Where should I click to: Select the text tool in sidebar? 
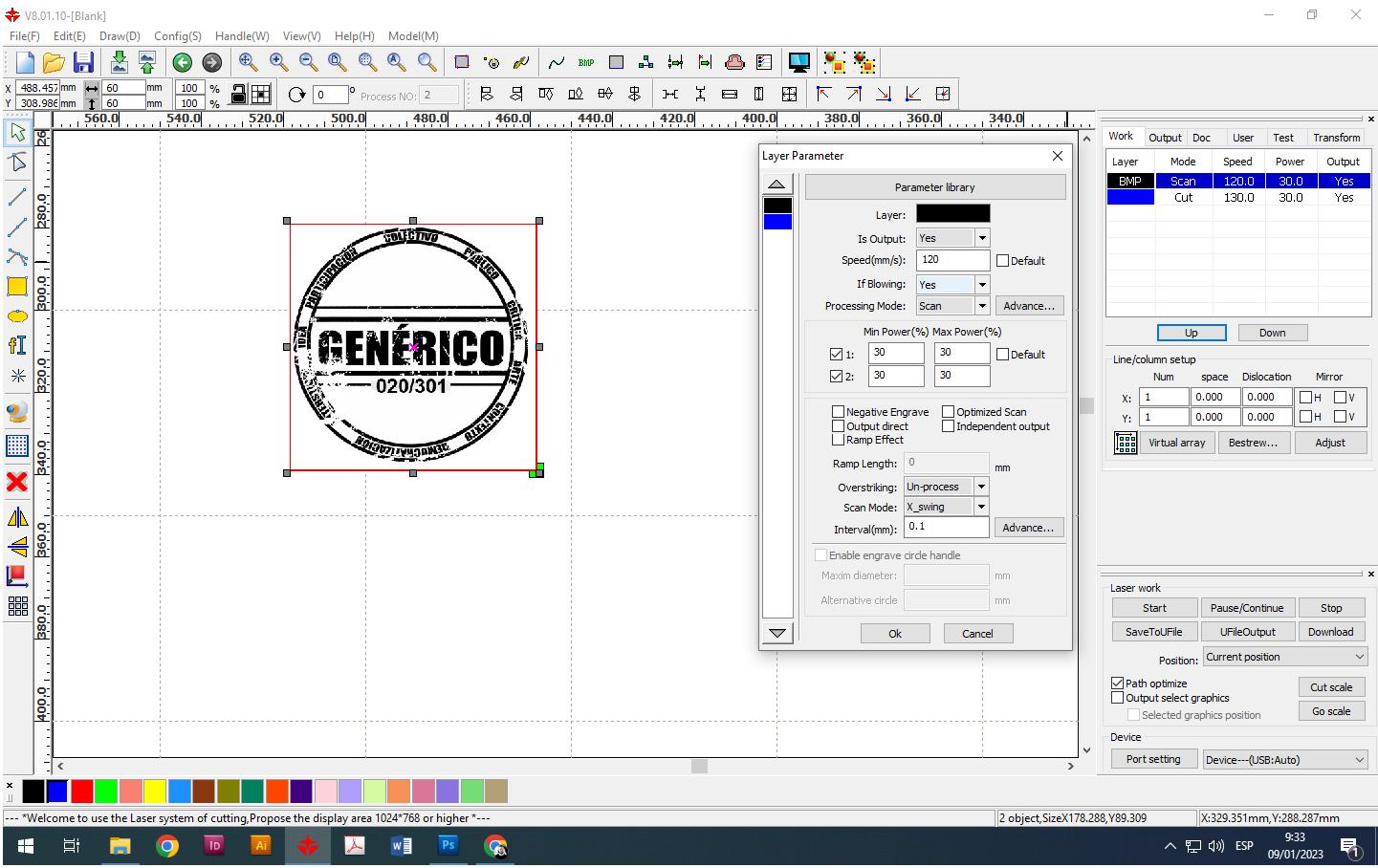pyautogui.click(x=17, y=345)
